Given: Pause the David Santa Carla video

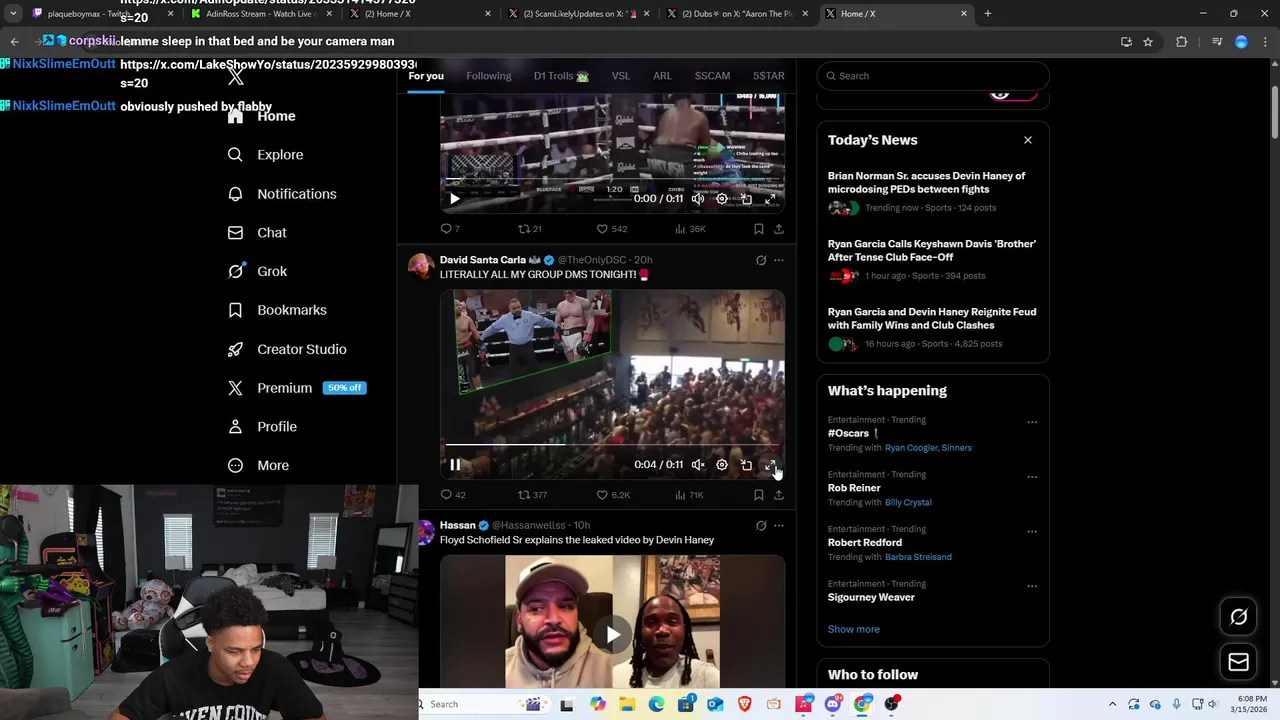Looking at the screenshot, I should [455, 465].
